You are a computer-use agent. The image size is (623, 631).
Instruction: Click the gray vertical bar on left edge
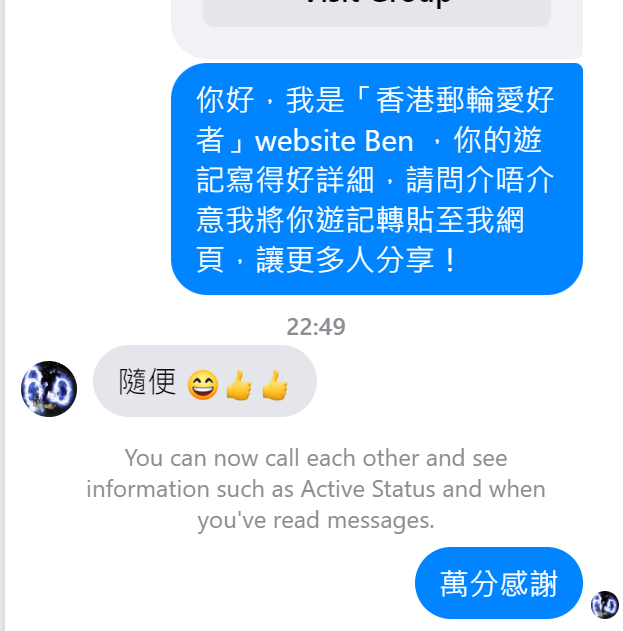(2, 316)
